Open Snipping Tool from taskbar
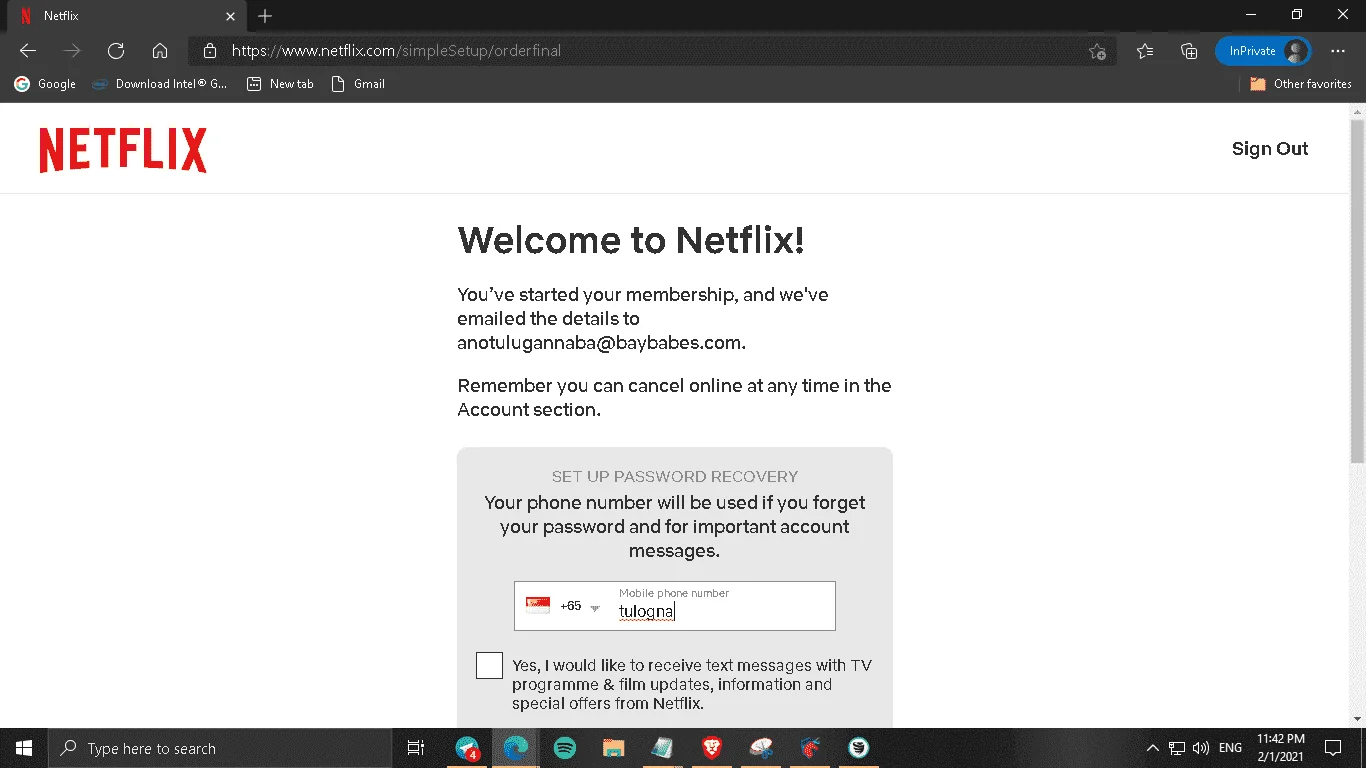The width and height of the screenshot is (1366, 768). click(761, 748)
